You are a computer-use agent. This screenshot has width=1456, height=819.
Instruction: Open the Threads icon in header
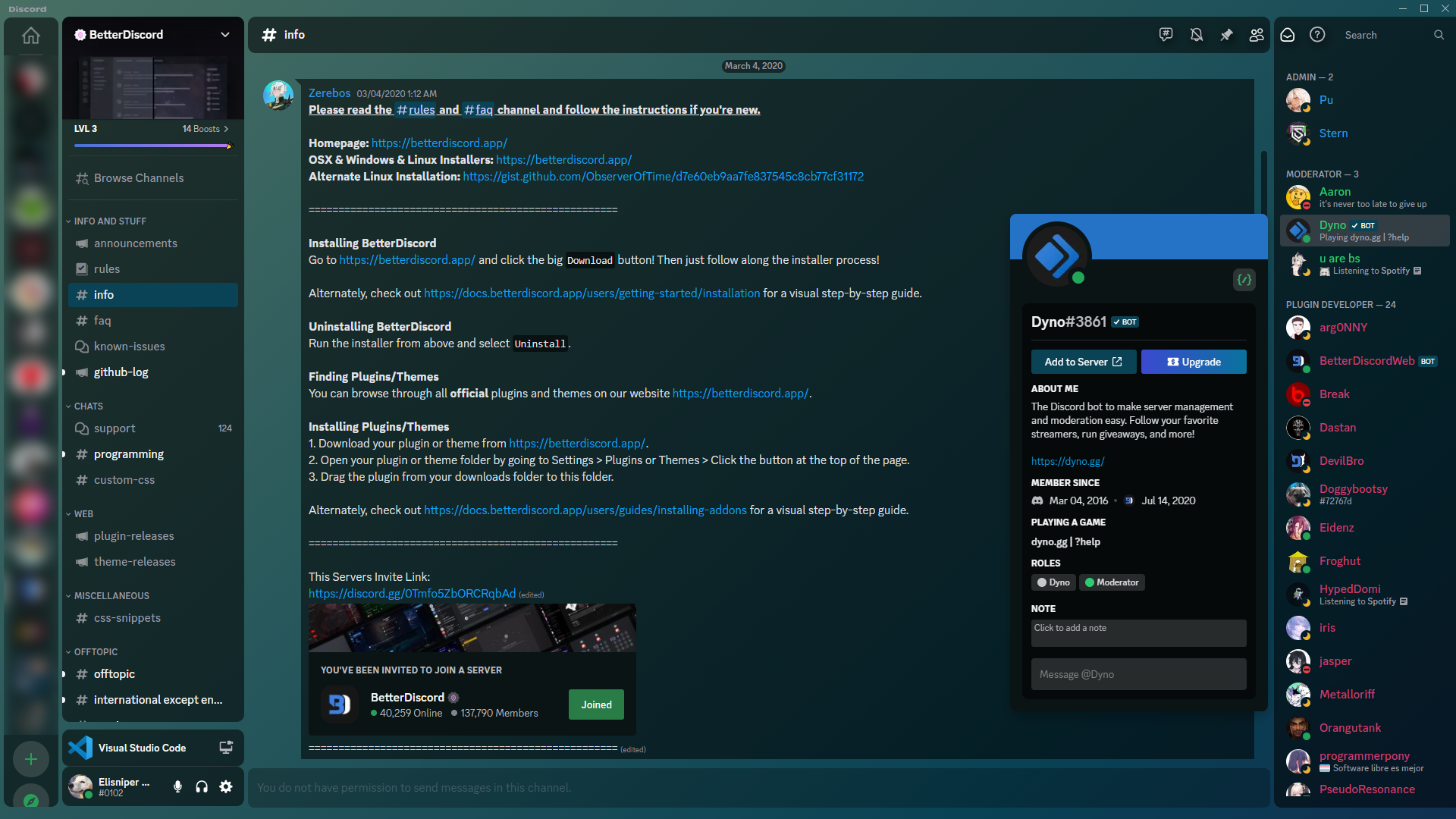(x=1166, y=35)
